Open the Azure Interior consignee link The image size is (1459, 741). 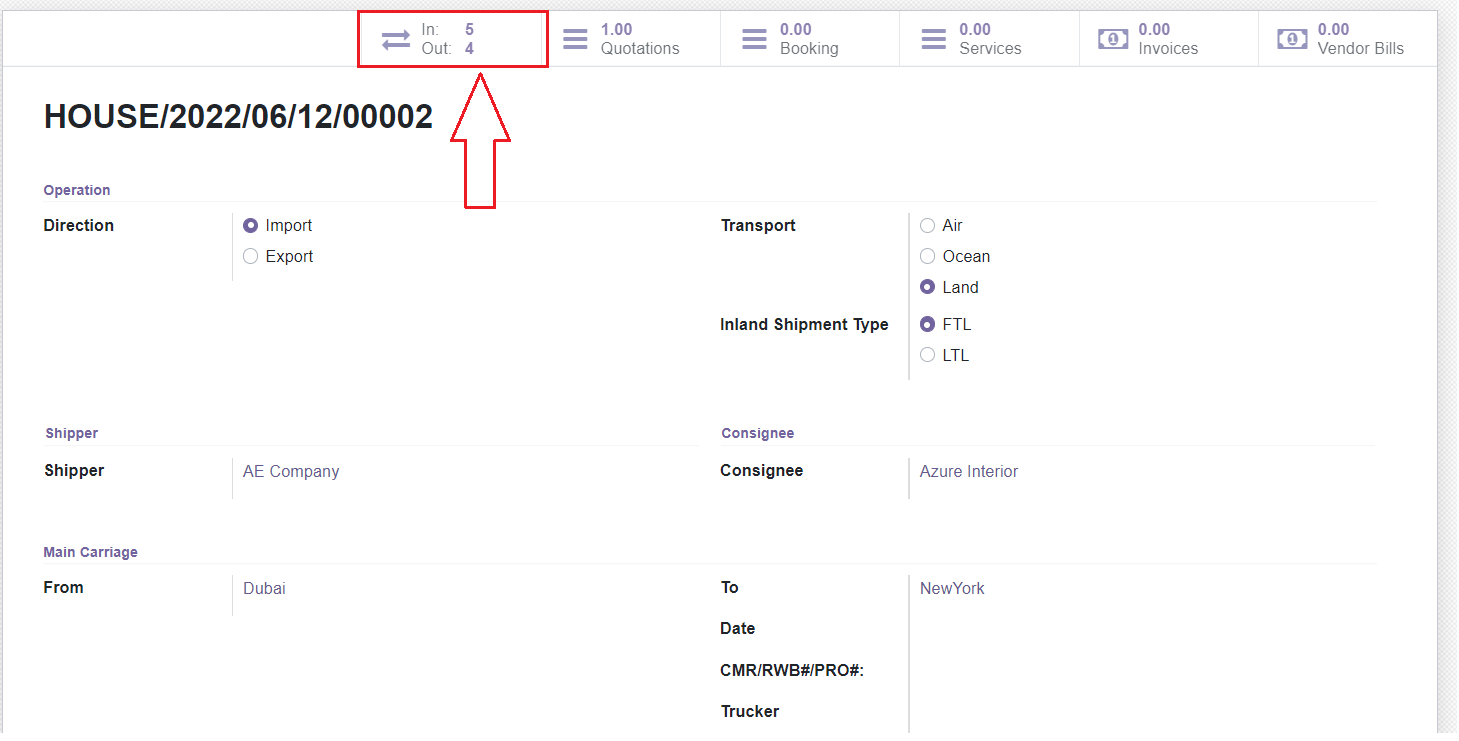pos(968,472)
